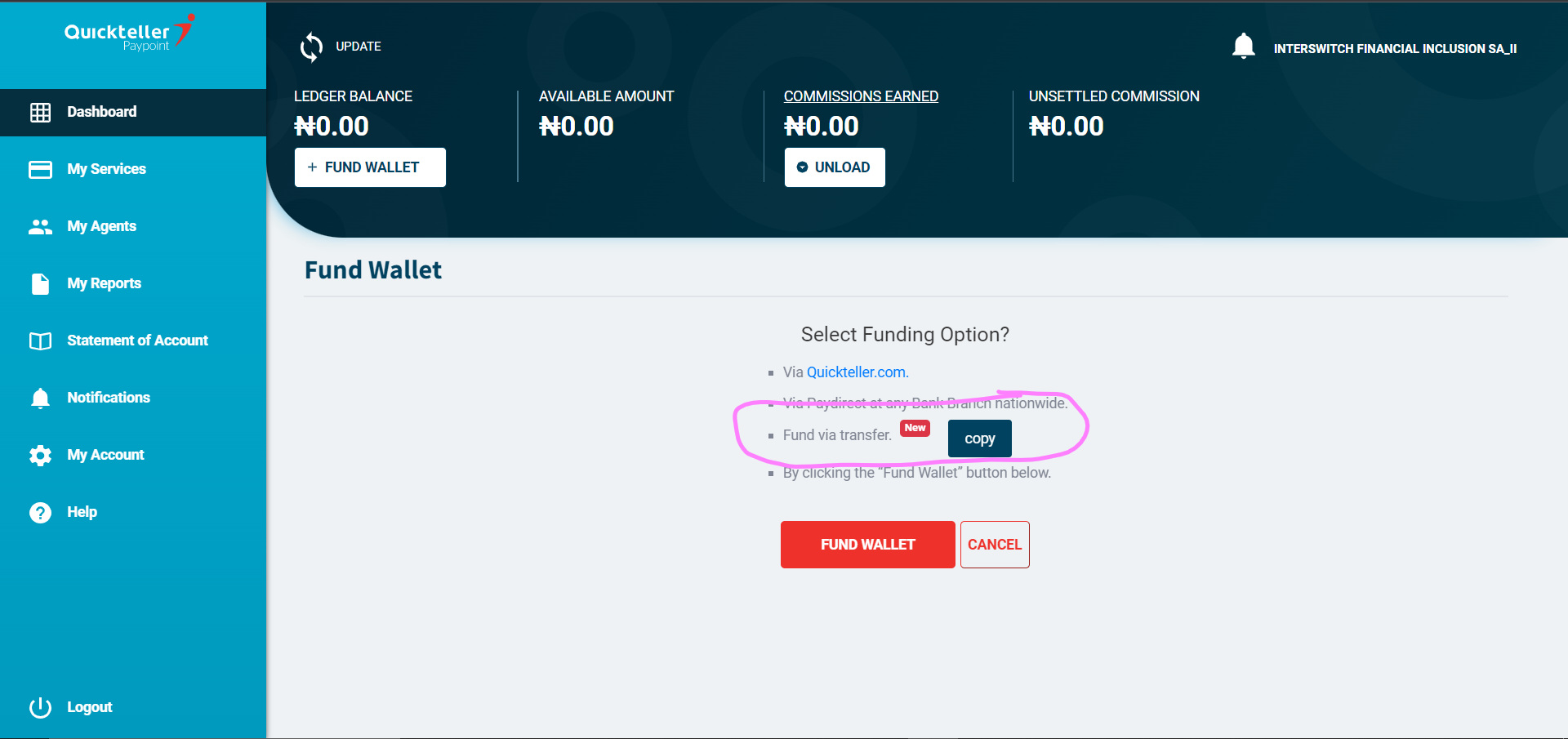Click the My Account gear icon
This screenshot has height=739, width=1568.
[x=40, y=455]
